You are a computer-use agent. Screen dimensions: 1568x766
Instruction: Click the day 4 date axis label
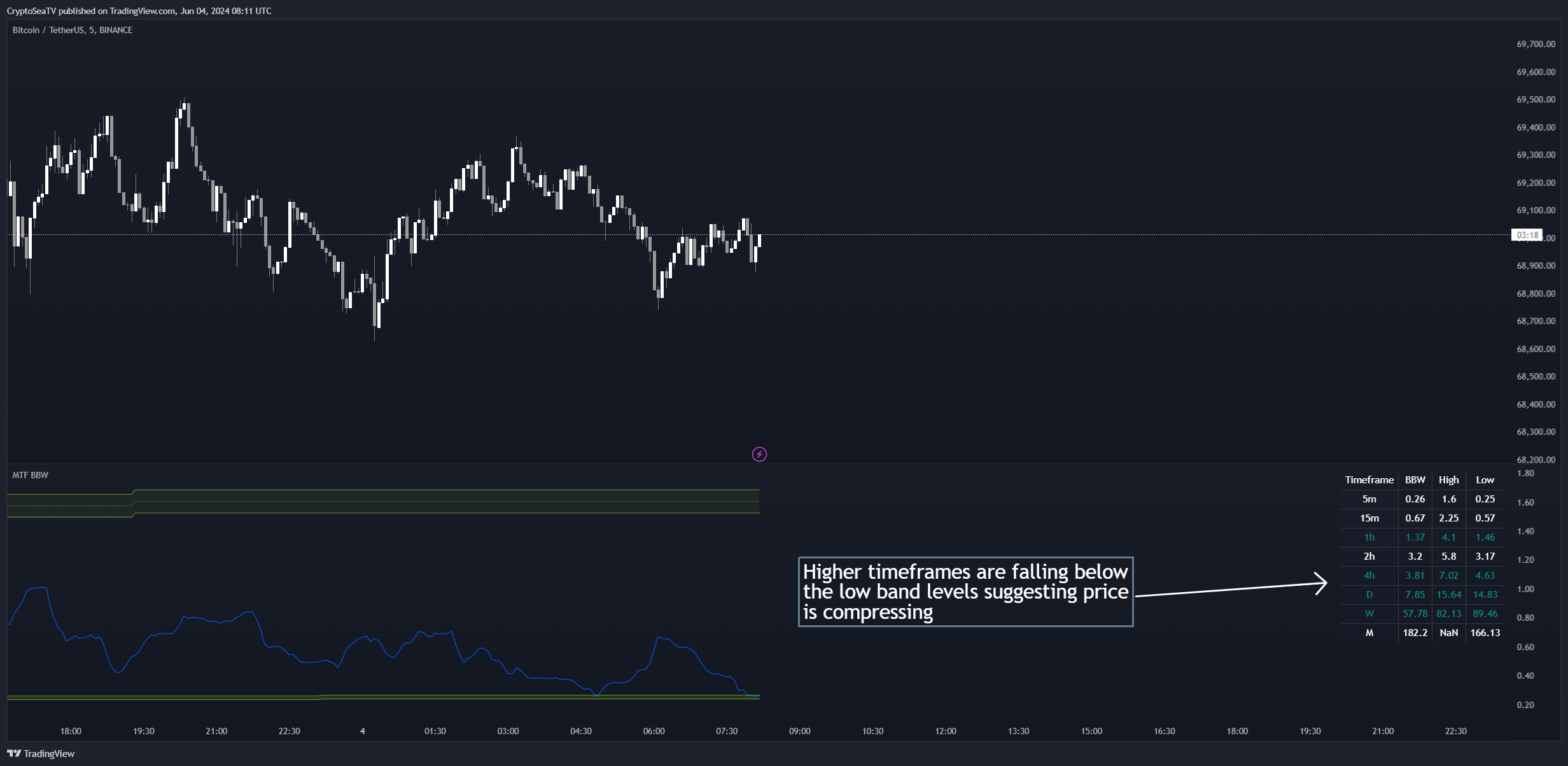[362, 731]
